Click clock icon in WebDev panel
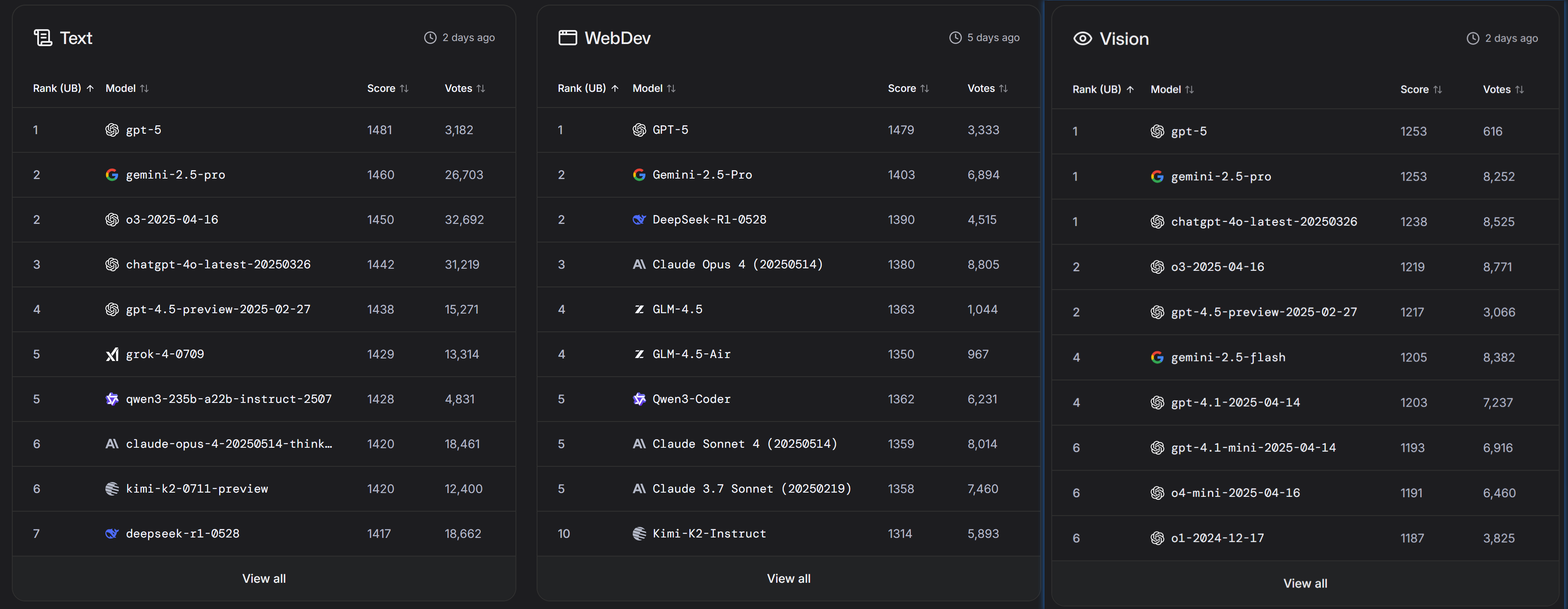Screen dimensions: 1568x609 tap(955, 38)
